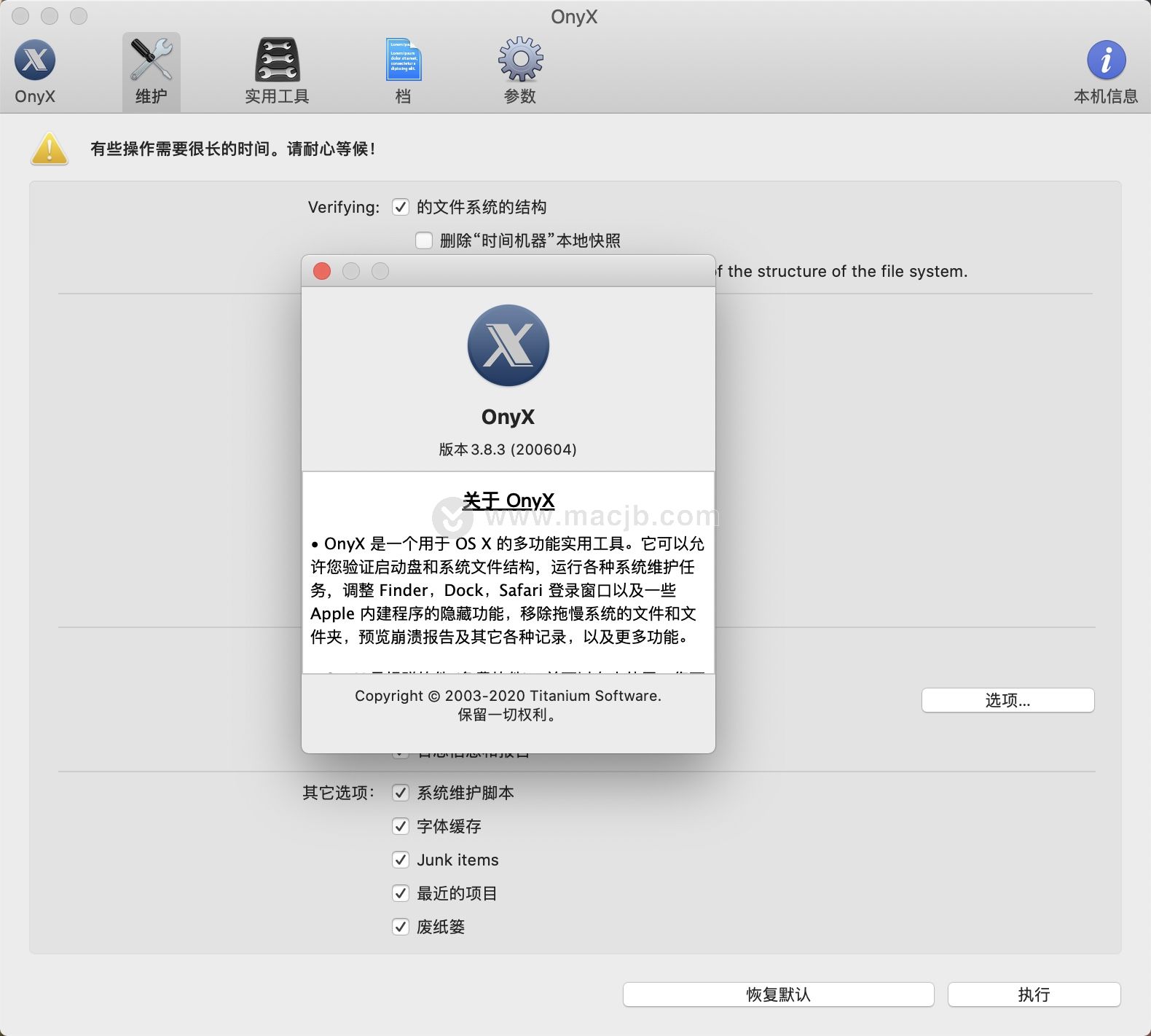
Task: Uncheck 最近的项目 checkbox
Action: (401, 893)
